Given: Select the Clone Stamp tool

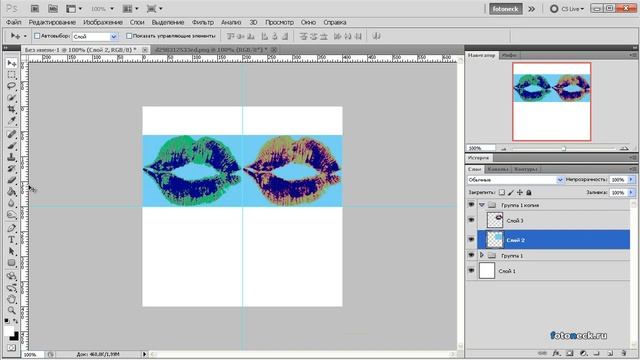Looking at the screenshot, I should (x=11, y=157).
